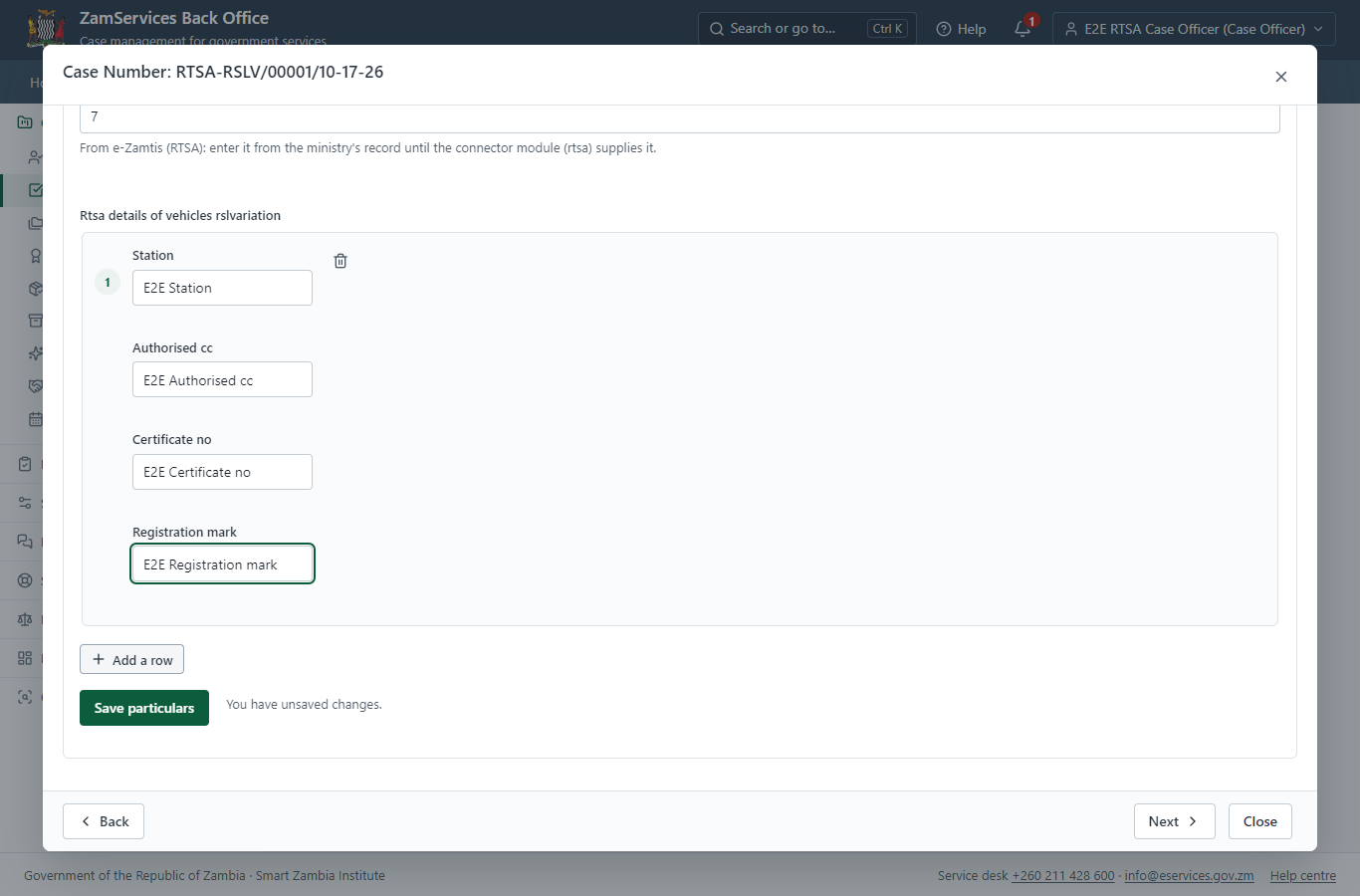Close the case dialog with the X icon

[x=1281, y=77]
